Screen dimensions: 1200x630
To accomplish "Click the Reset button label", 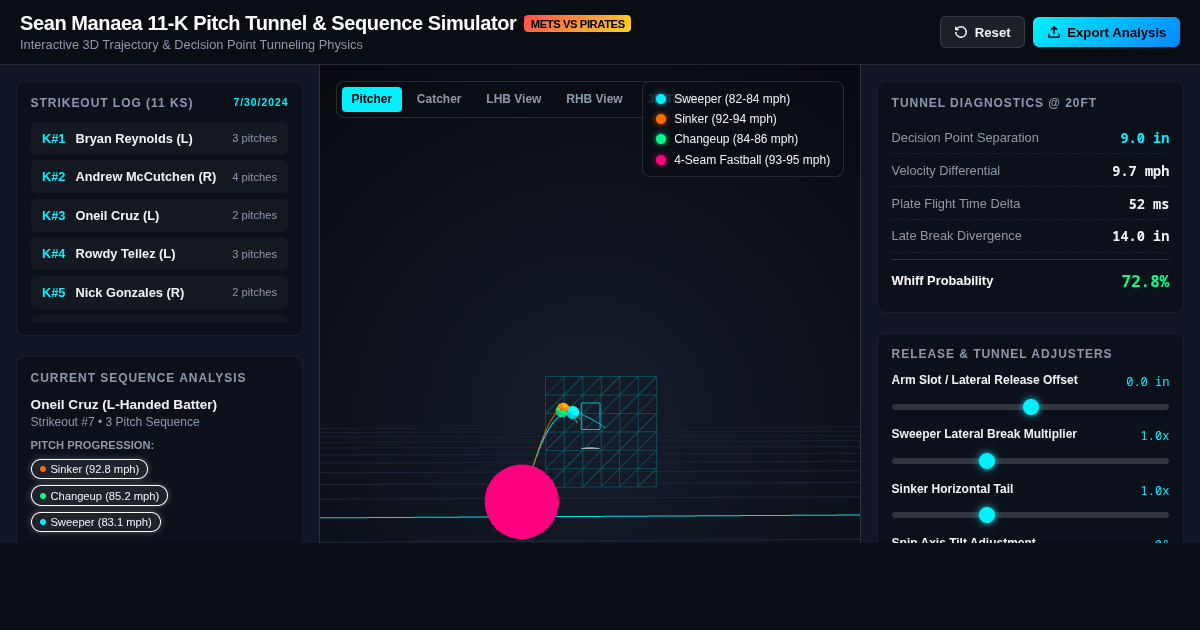I will tap(992, 32).
